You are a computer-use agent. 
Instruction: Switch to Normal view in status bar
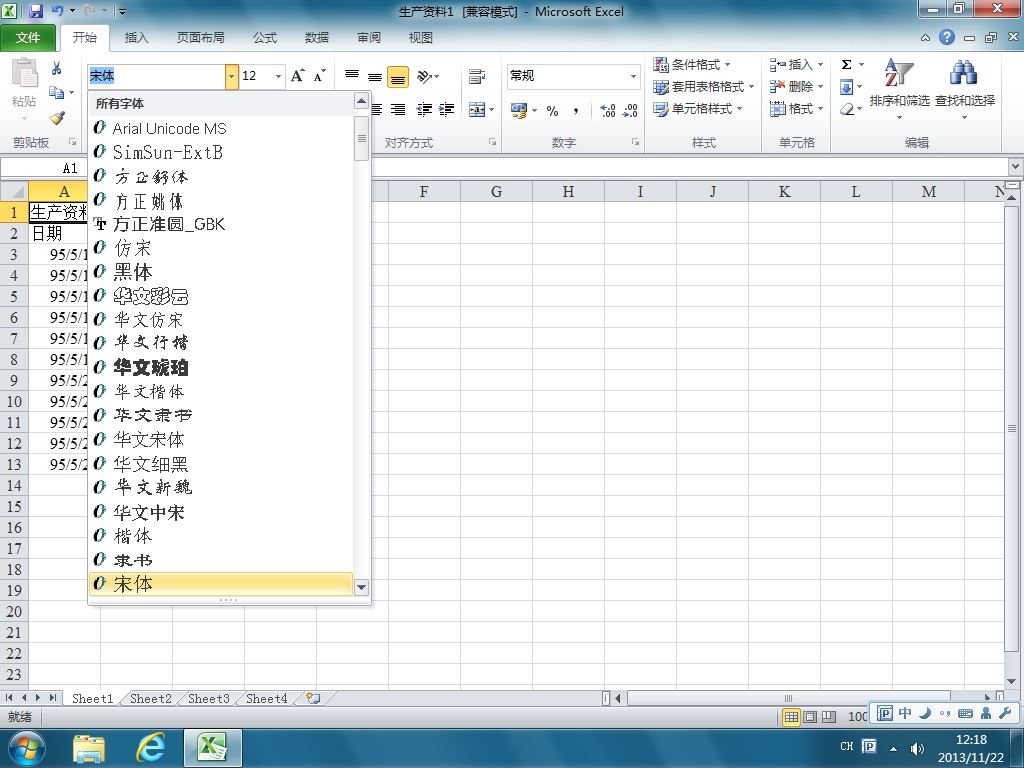[x=791, y=717]
